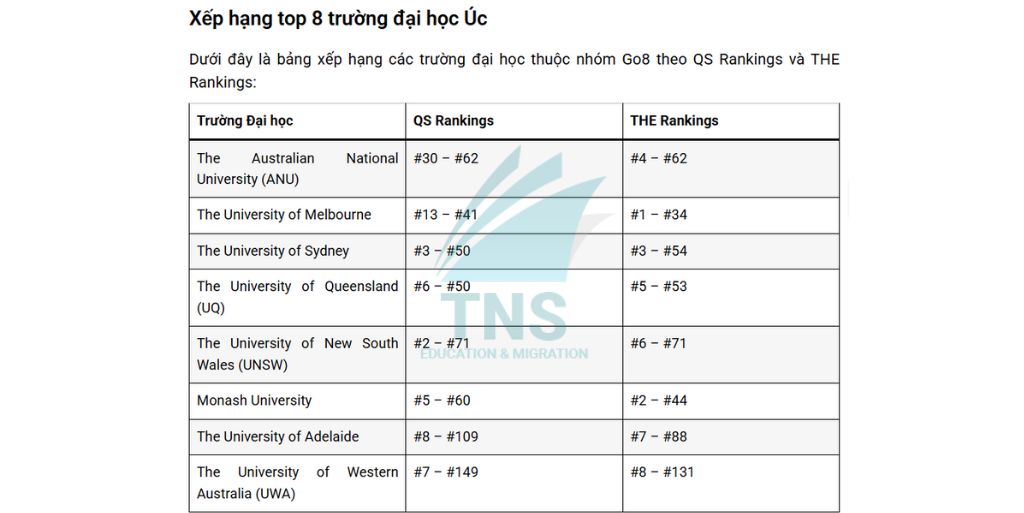Click the THE ranking "#1 – #34" cell

click(659, 215)
